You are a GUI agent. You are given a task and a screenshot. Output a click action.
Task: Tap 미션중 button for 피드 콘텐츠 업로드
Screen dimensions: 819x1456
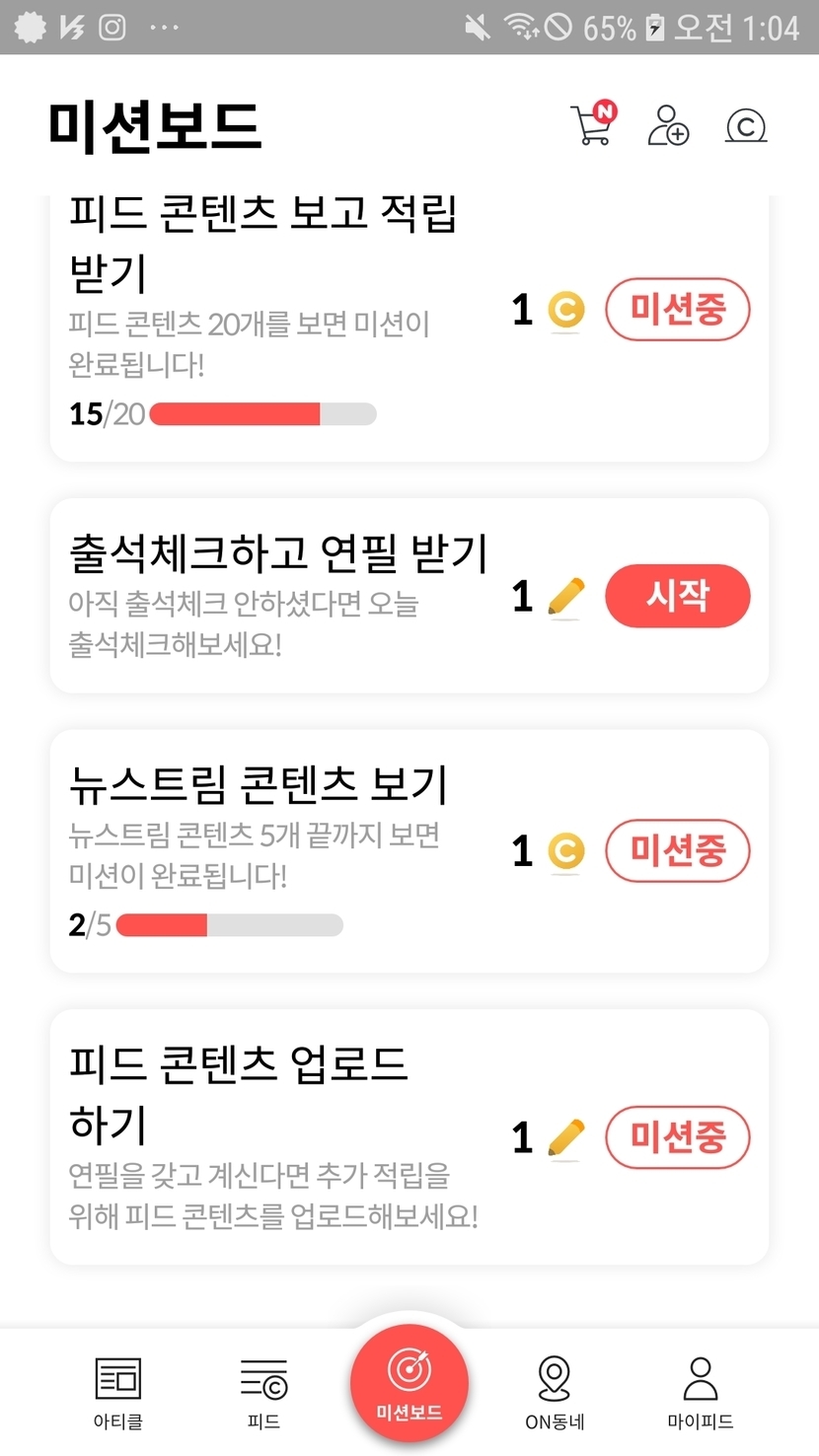pyautogui.click(x=678, y=1137)
